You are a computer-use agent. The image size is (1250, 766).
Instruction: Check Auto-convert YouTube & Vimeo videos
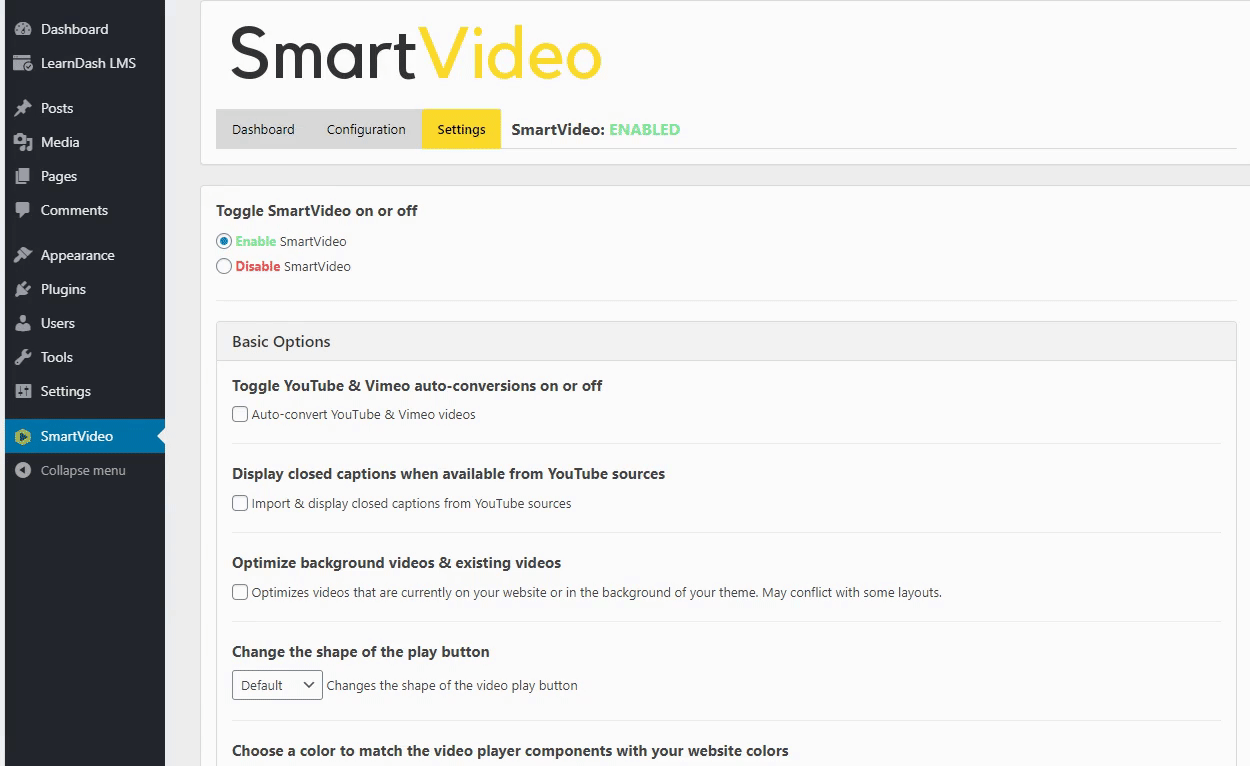(240, 414)
